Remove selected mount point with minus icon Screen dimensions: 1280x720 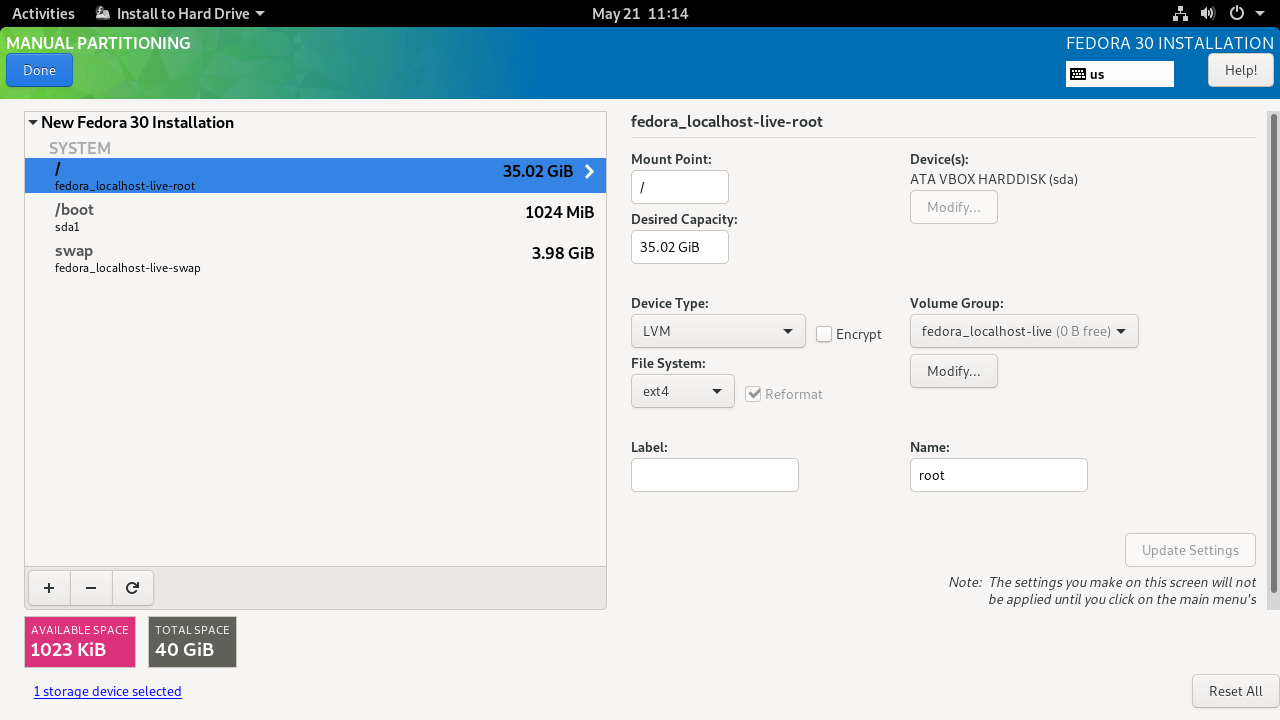pos(91,589)
